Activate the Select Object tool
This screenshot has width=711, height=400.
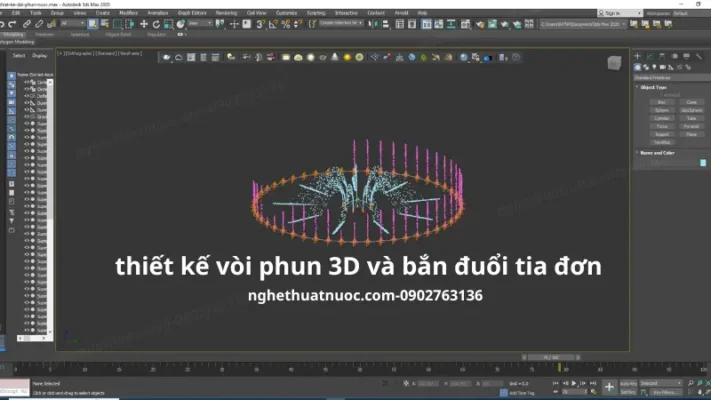click(x=93, y=24)
